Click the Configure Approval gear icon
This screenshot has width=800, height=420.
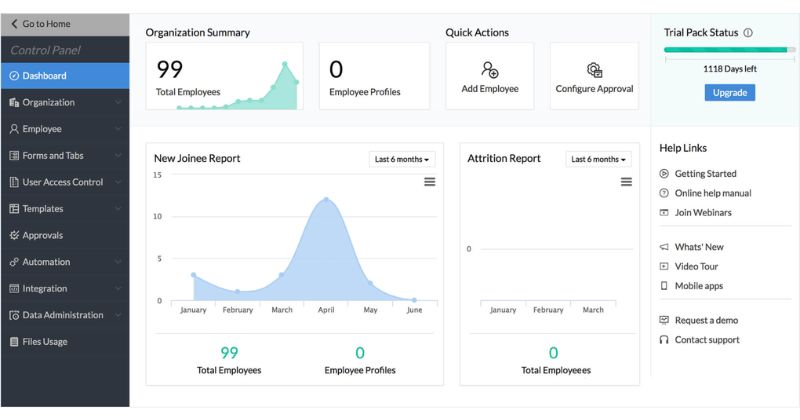[x=594, y=70]
